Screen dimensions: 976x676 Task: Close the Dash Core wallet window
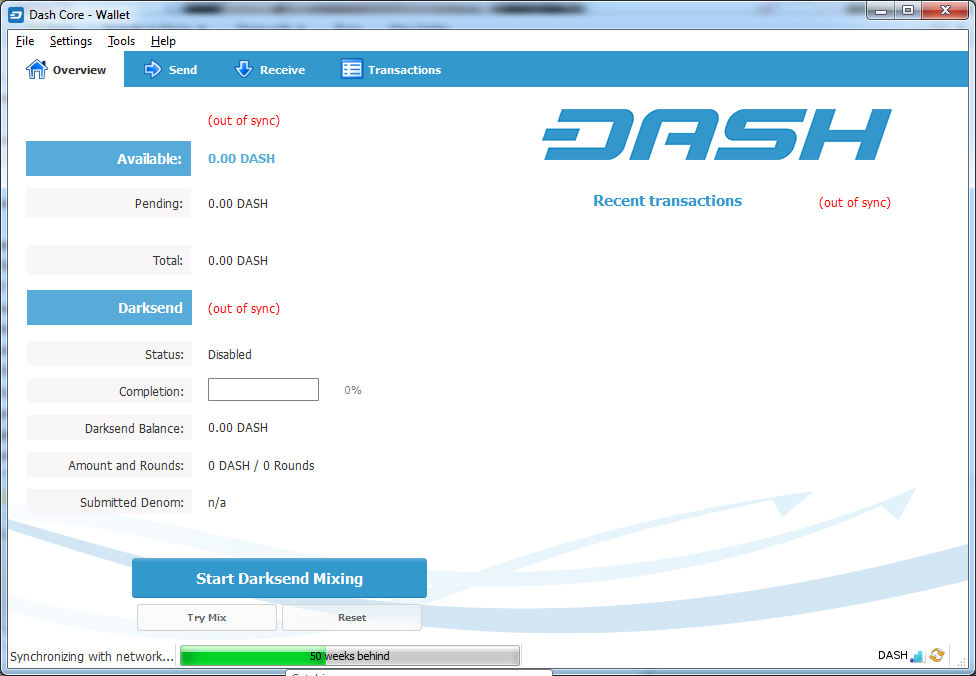coord(945,11)
